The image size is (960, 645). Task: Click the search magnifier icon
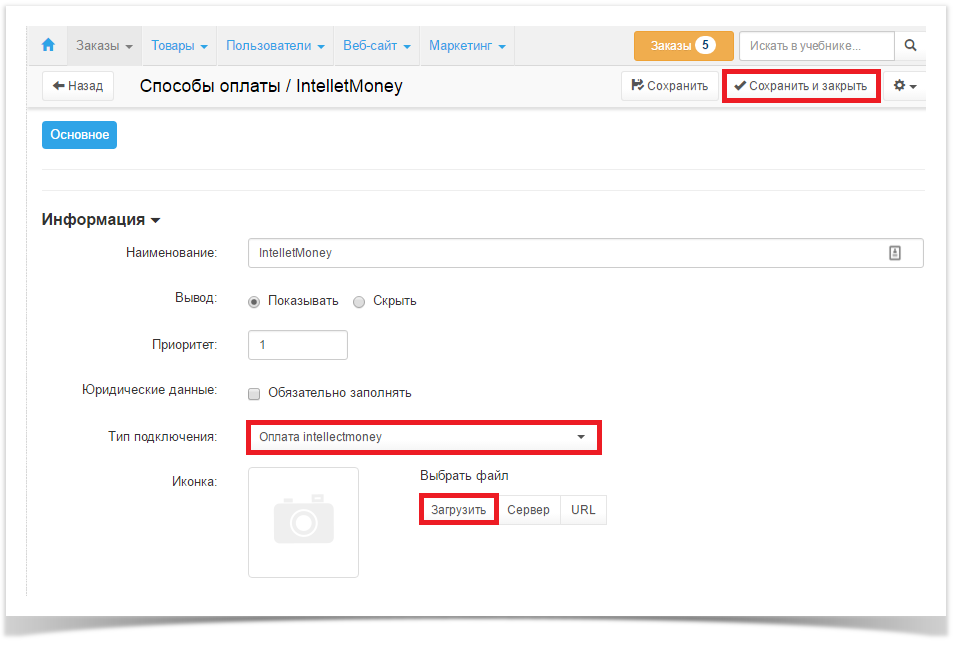coord(910,46)
